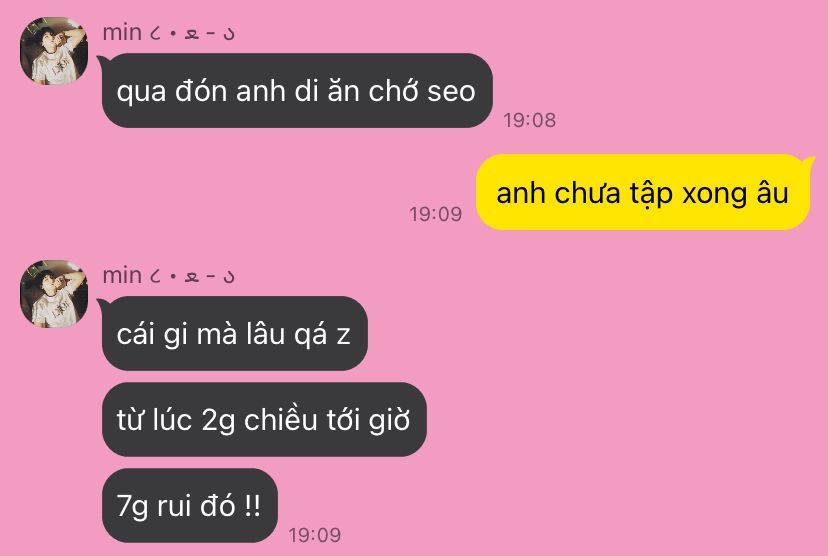The width and height of the screenshot is (828, 556).
Task: Tap the "từ lúc 2g chiều tới giờ" message
Action: (264, 419)
